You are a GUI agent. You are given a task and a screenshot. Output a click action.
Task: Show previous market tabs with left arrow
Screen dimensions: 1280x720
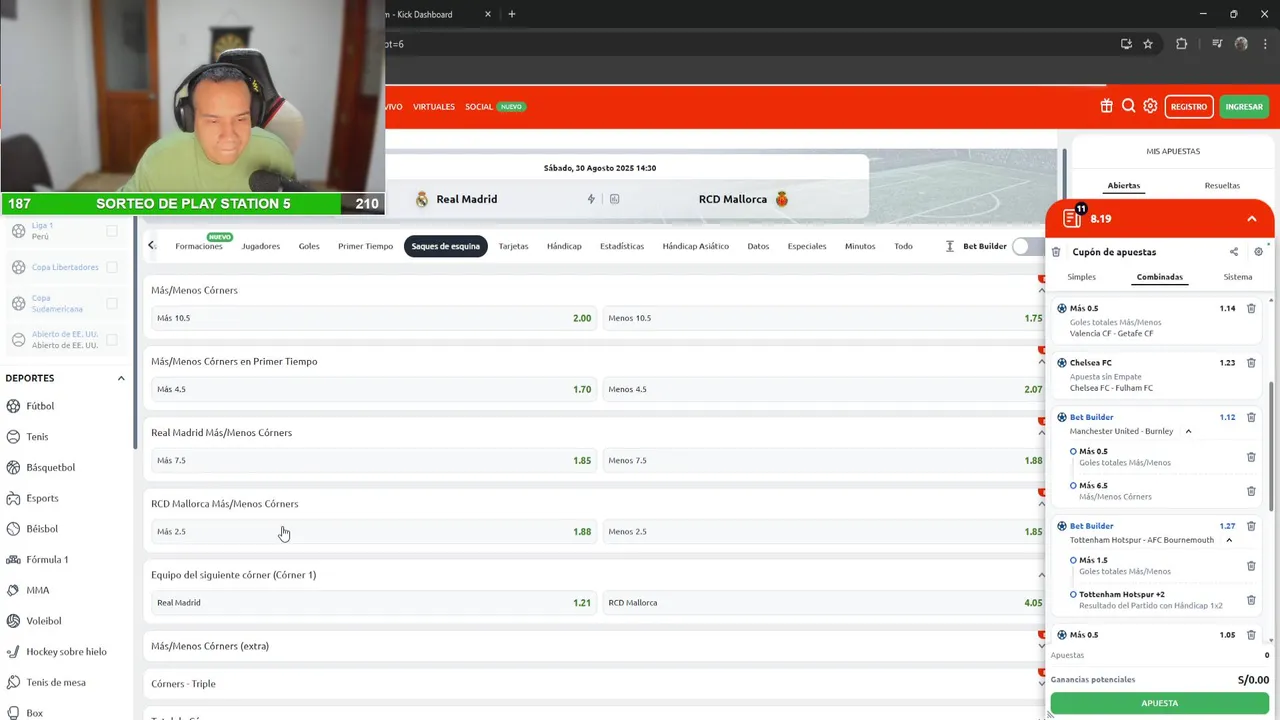tap(151, 245)
